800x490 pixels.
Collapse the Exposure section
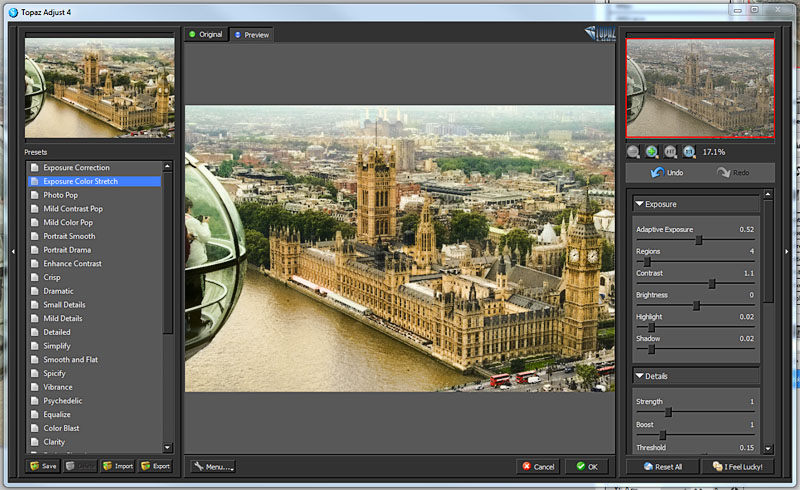pyautogui.click(x=639, y=204)
